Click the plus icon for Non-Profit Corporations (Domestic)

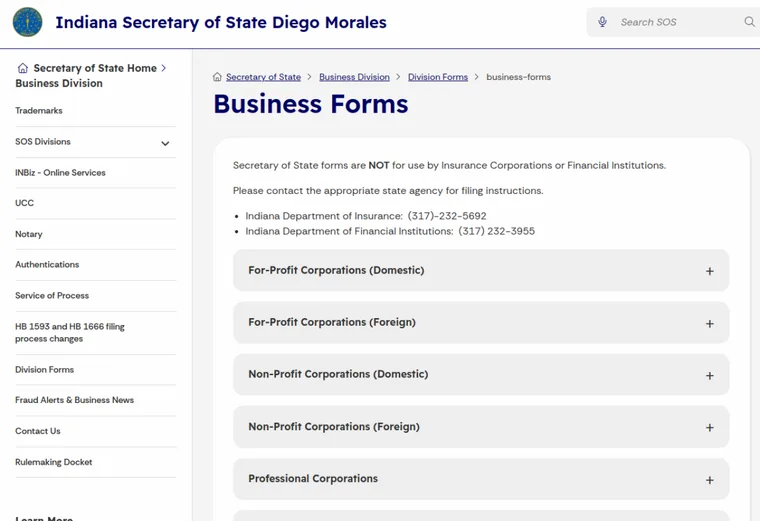coord(710,376)
